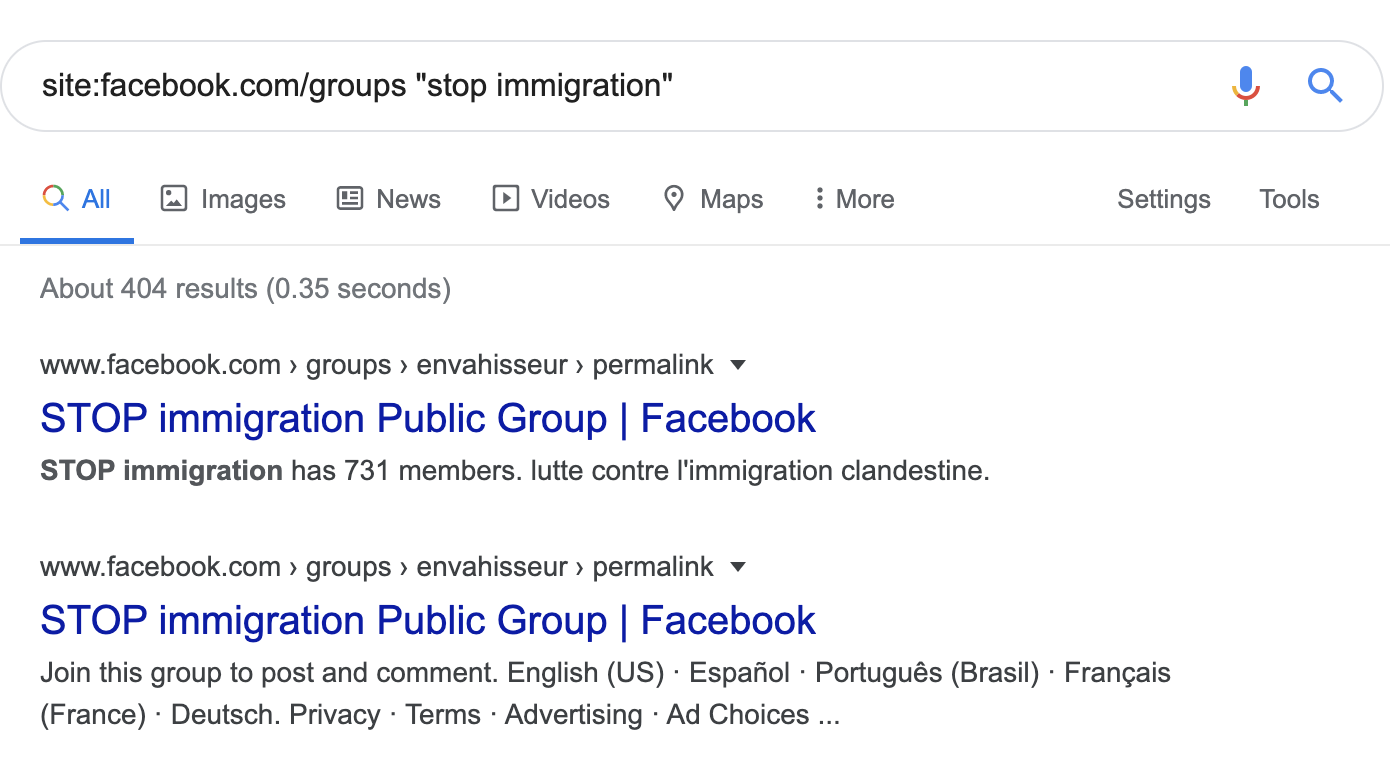Click the snippet mentioning 731 members

(x=514, y=471)
